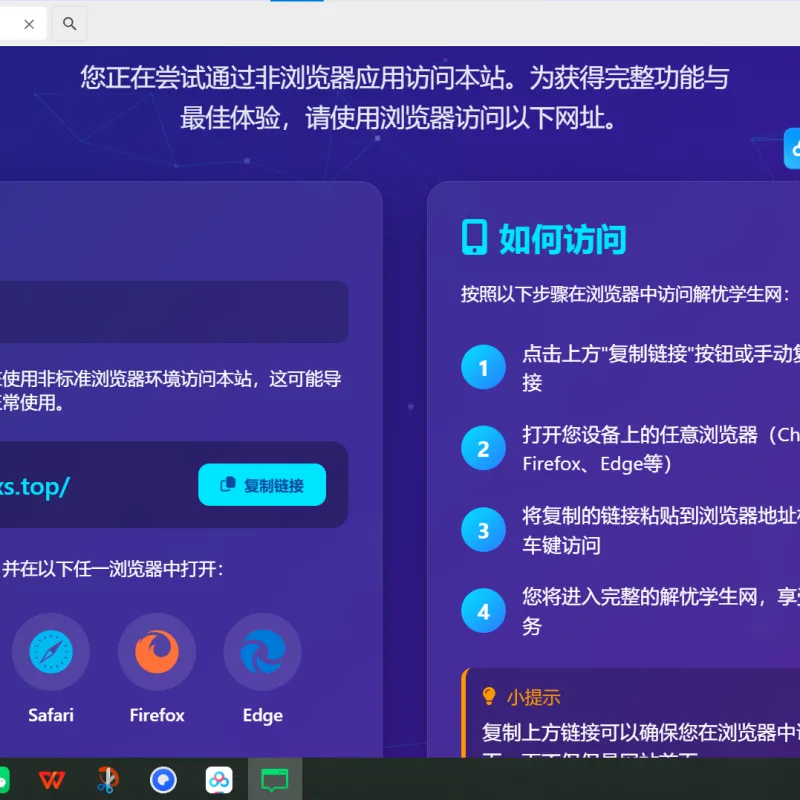
Task: Click the text 将复制的链接粘贴到浏览器地址
Action: click(661, 516)
